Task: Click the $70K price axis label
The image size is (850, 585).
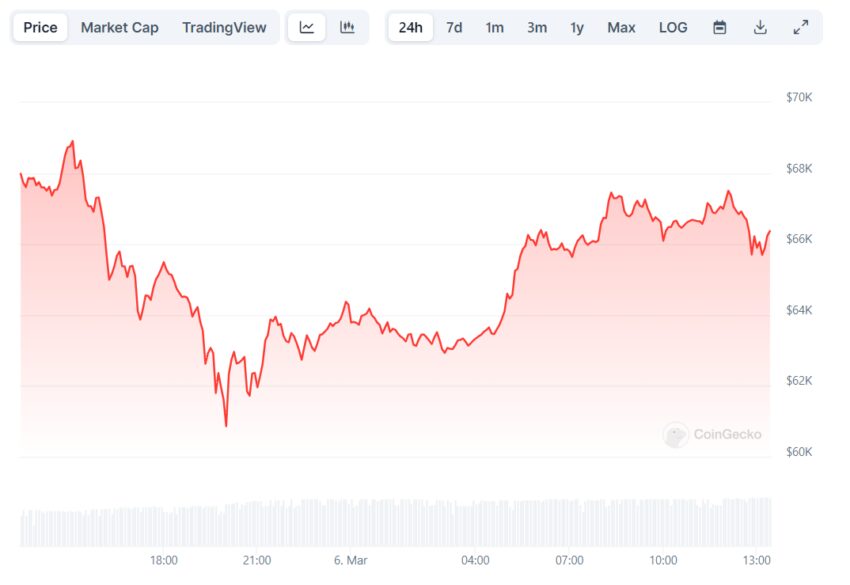Action: (799, 97)
